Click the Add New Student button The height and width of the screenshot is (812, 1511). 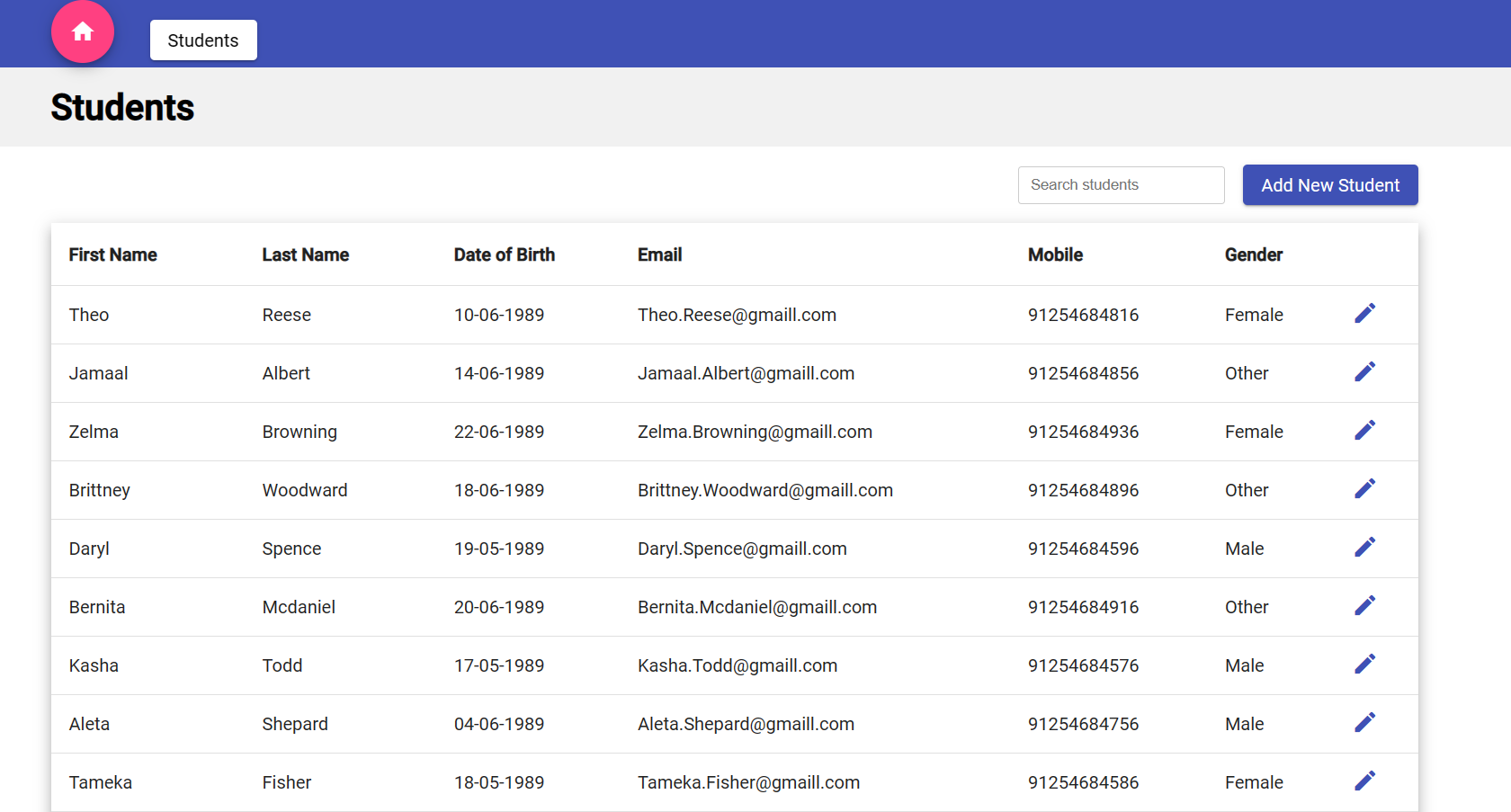point(1329,184)
